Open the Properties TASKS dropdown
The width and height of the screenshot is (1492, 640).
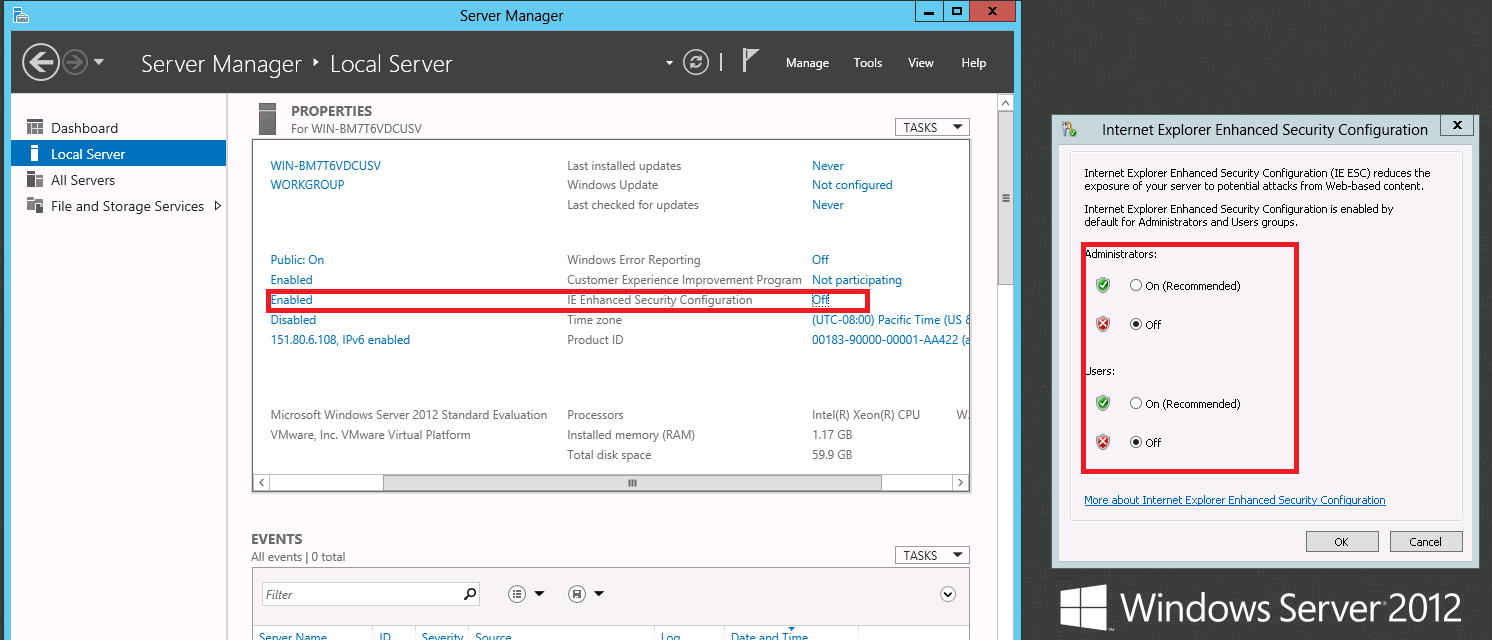pyautogui.click(x=932, y=128)
